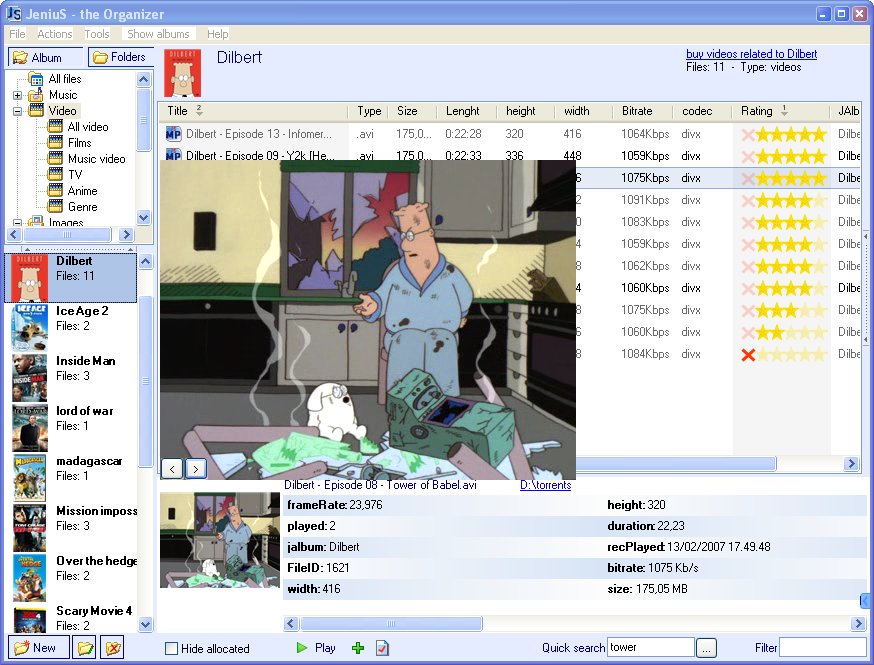
Task: Open the Tools menu
Action: click(97, 34)
